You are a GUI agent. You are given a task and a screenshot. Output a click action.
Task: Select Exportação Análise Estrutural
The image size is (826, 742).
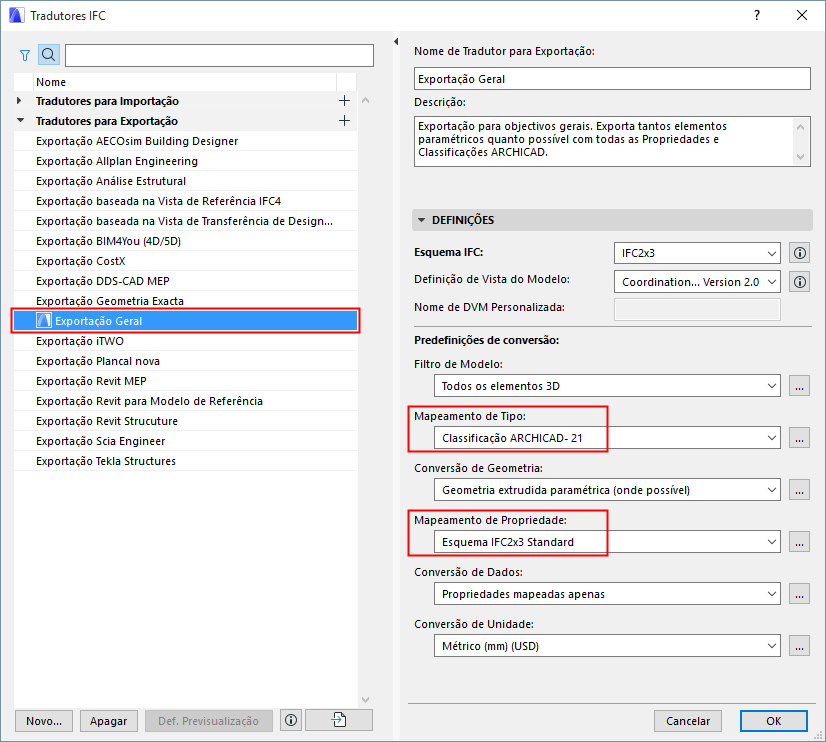(x=185, y=181)
